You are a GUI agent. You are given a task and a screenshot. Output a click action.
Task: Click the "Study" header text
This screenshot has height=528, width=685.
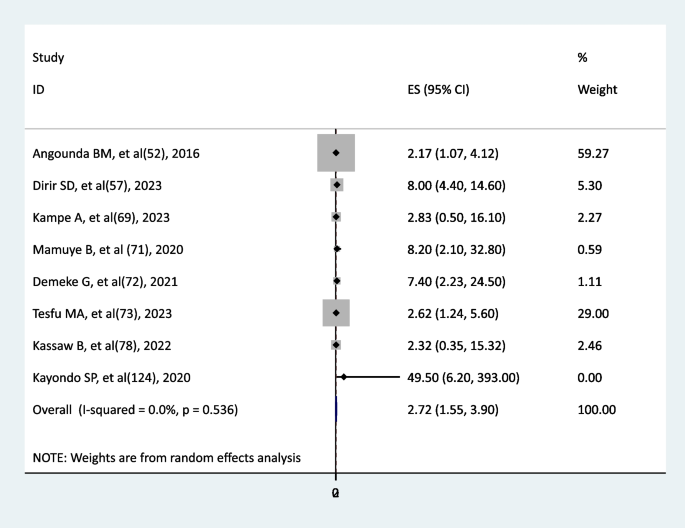pyautogui.click(x=47, y=58)
